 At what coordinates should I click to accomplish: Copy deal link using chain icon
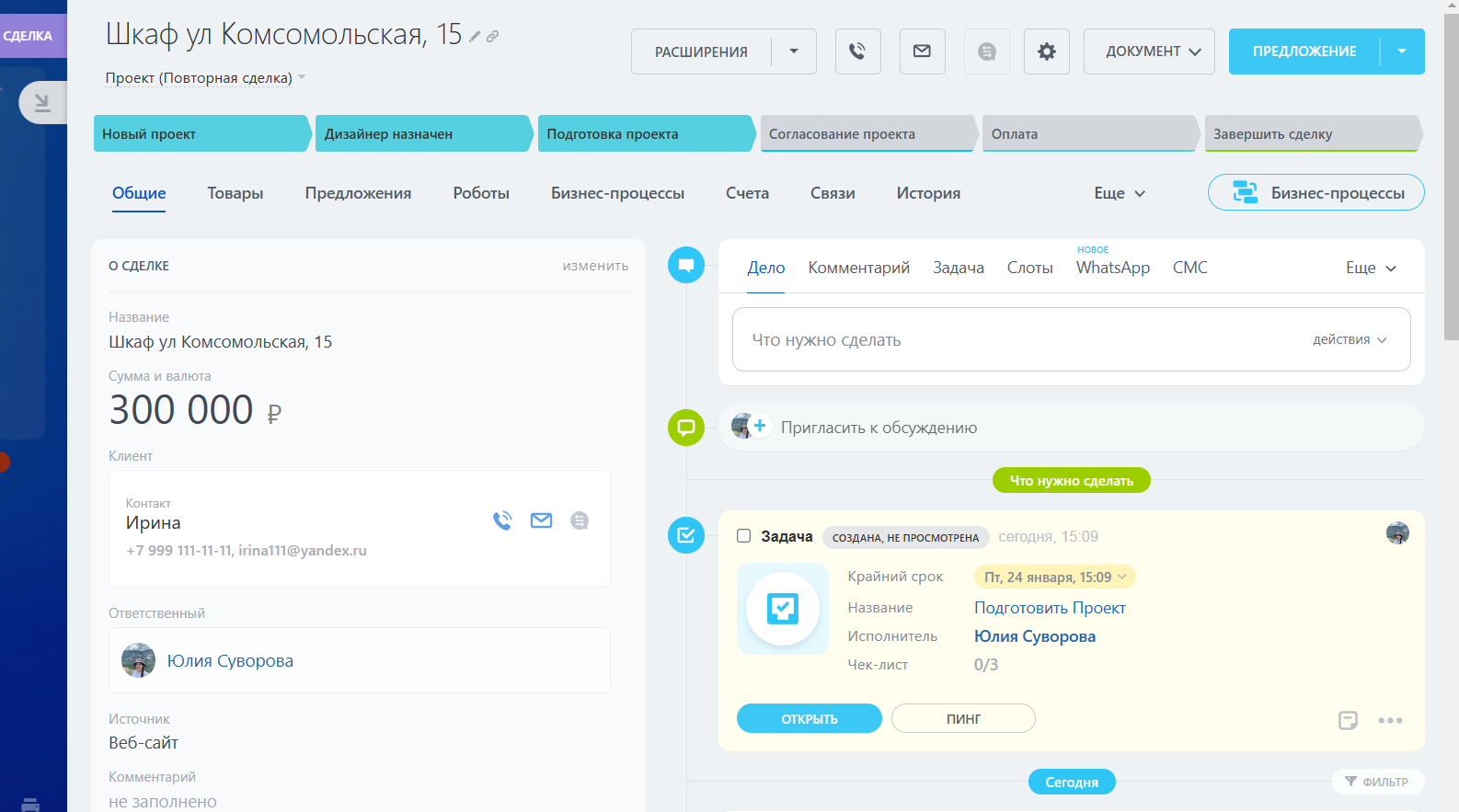492,37
